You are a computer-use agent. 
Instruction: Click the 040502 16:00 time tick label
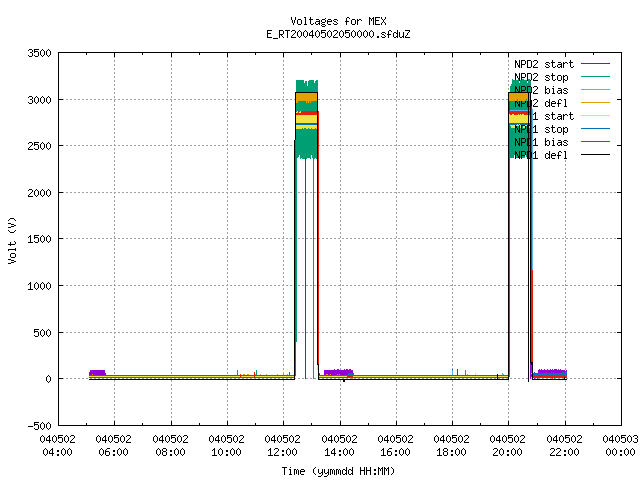(x=396, y=446)
